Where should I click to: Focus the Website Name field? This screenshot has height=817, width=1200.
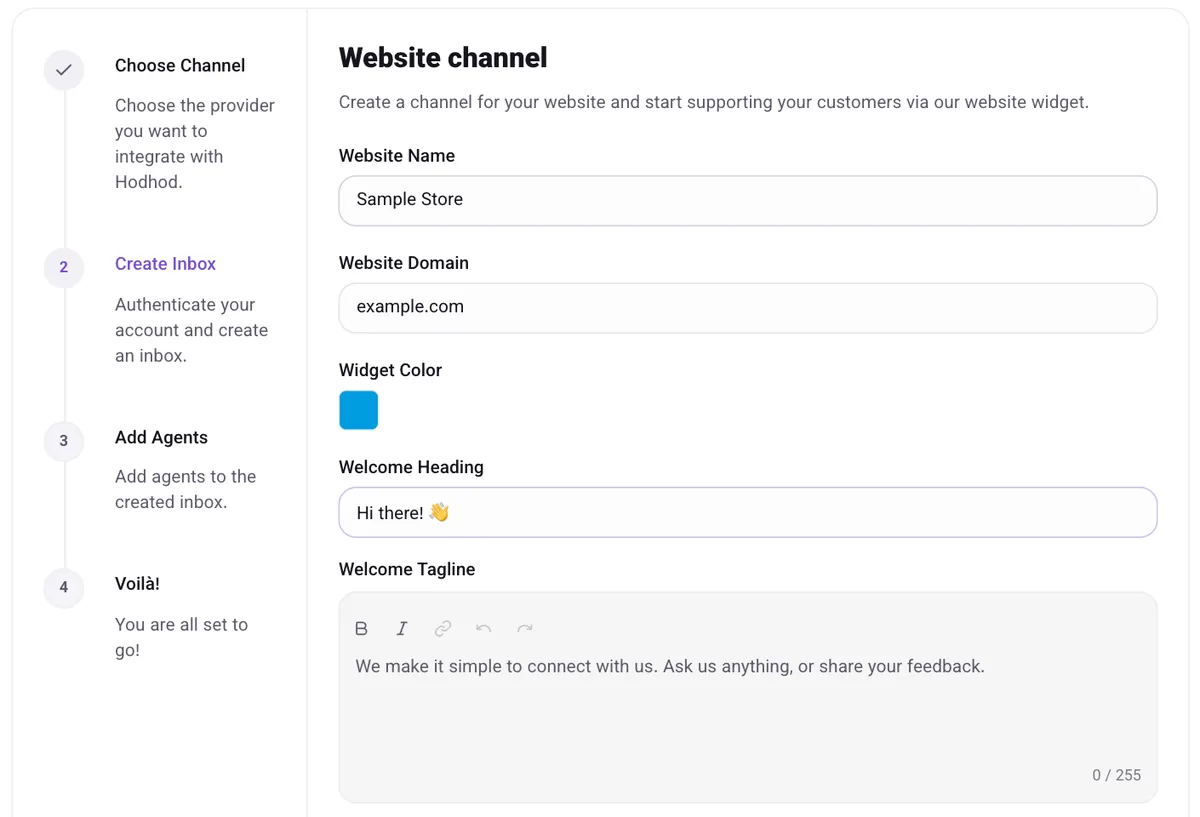(x=748, y=200)
